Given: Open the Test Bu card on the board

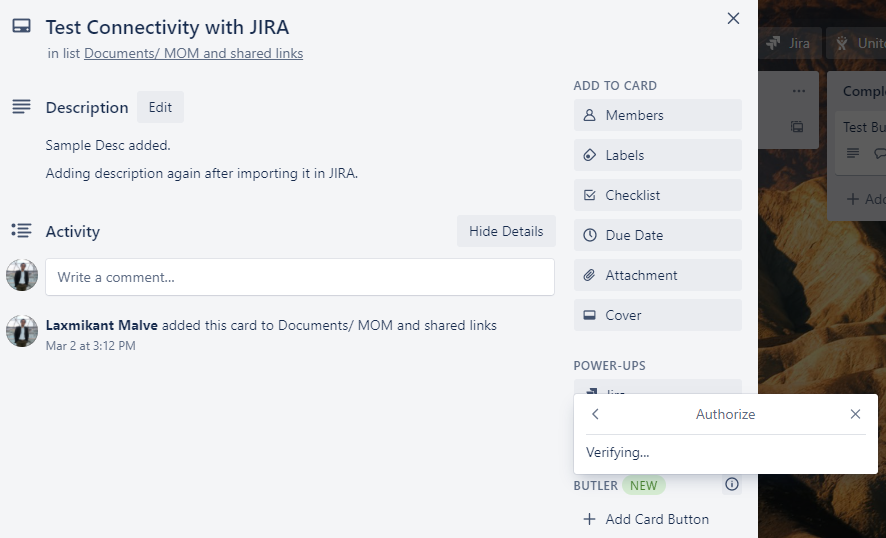Looking at the screenshot, I should pyautogui.click(x=861, y=144).
